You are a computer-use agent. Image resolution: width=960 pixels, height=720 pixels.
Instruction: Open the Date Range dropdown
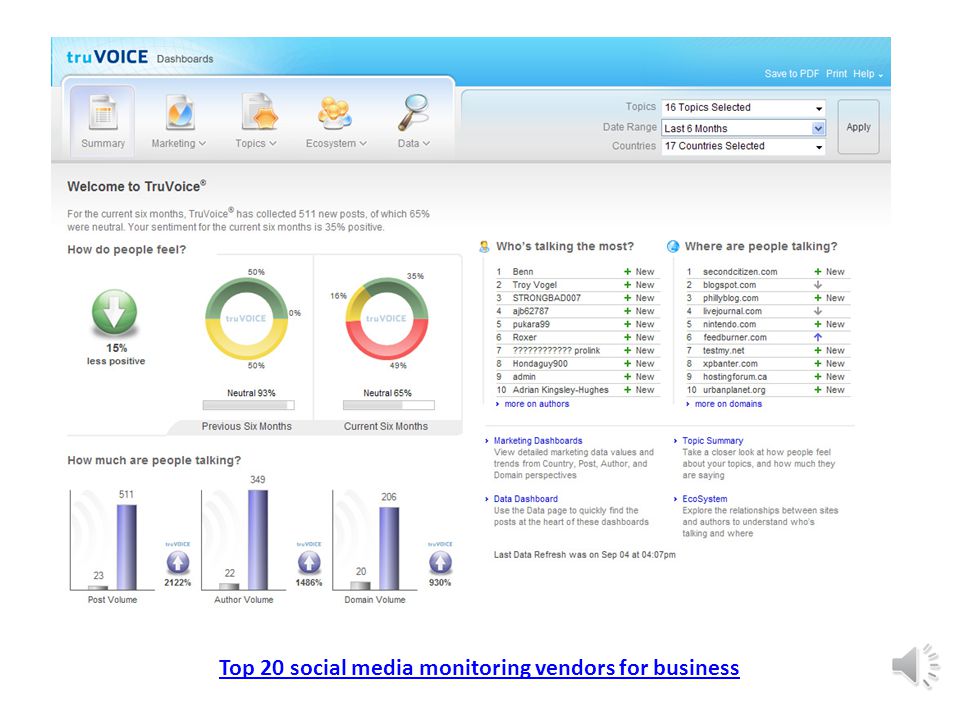pos(743,128)
